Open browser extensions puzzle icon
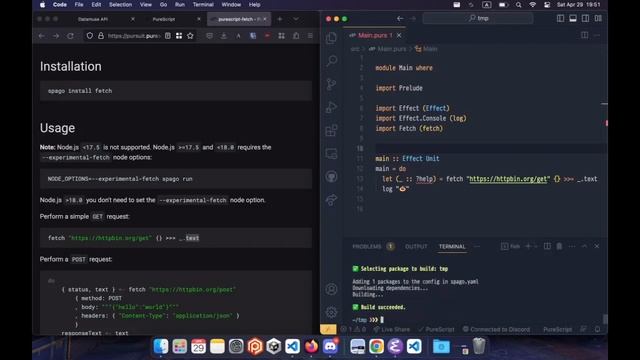This screenshot has height=360, width=640. 296,36
